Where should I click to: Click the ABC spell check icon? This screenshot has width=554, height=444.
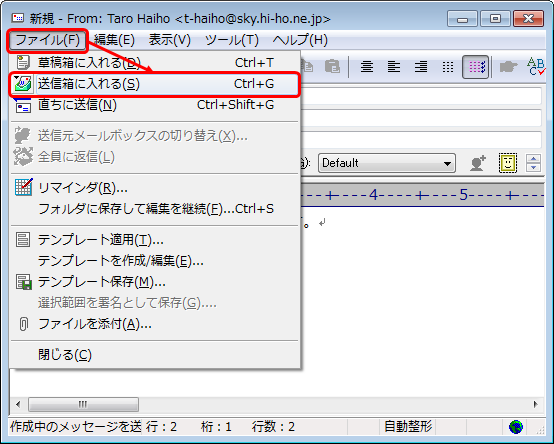536,66
